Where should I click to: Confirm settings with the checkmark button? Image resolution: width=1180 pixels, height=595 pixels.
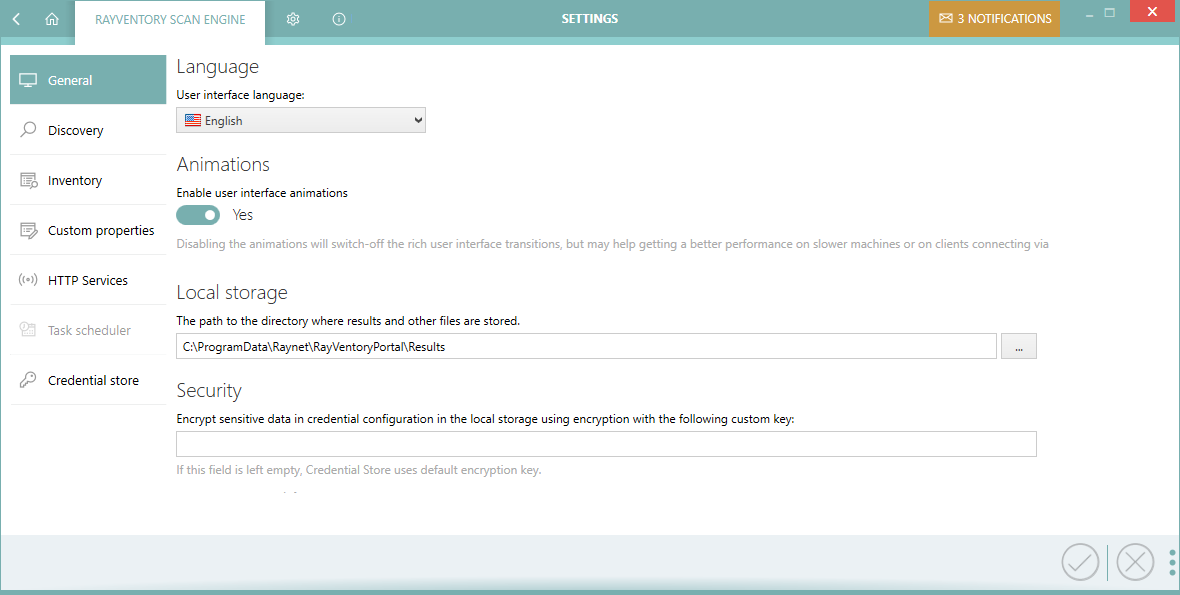[x=1080, y=562]
